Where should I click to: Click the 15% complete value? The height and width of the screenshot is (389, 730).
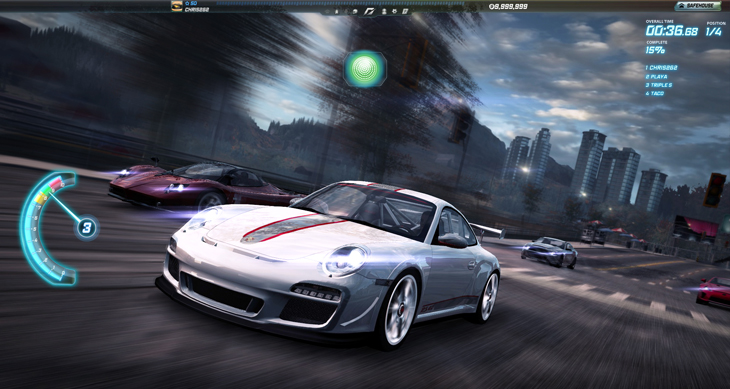pyautogui.click(x=655, y=50)
